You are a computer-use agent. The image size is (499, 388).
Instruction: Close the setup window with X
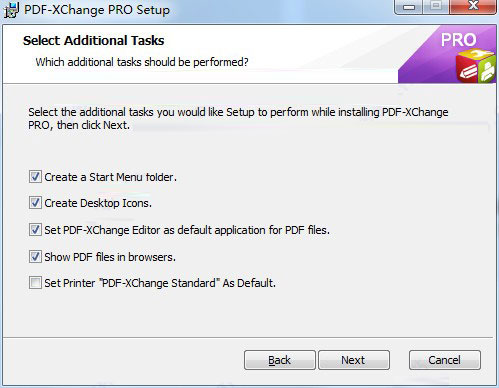click(473, 7)
